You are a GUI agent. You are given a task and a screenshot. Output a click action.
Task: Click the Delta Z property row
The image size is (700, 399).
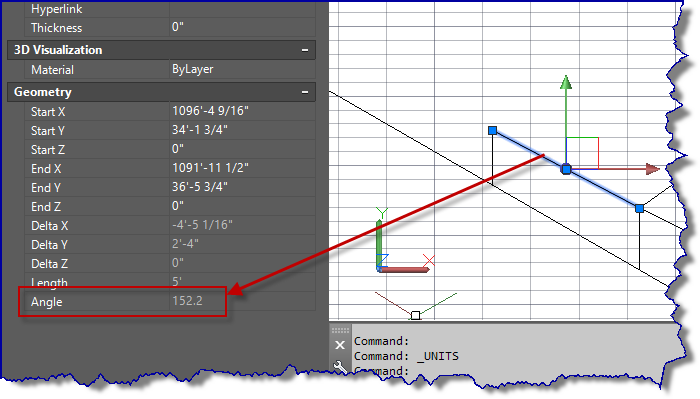170,263
